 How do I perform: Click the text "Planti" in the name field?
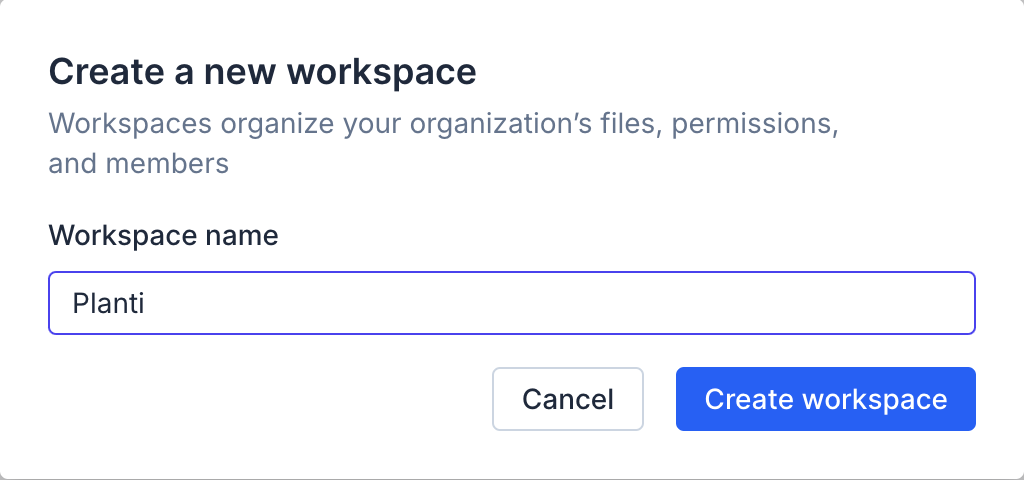pyautogui.click(x=109, y=303)
